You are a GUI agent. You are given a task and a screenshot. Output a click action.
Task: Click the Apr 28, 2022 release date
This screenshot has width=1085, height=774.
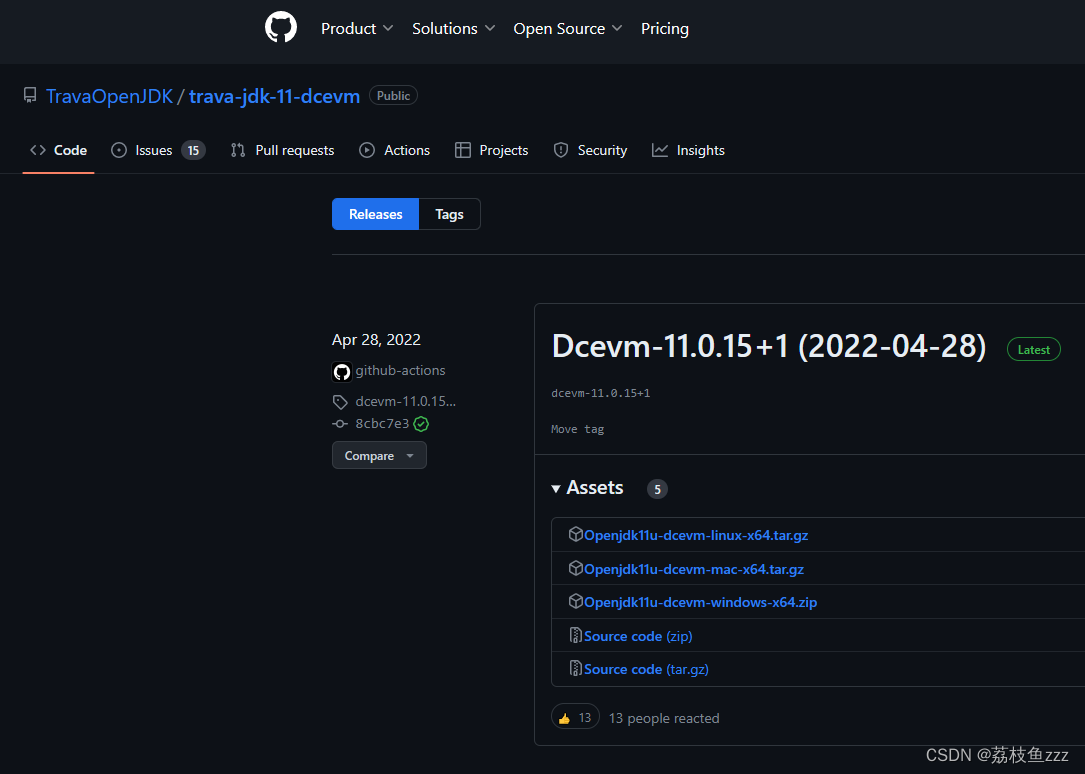(x=376, y=340)
